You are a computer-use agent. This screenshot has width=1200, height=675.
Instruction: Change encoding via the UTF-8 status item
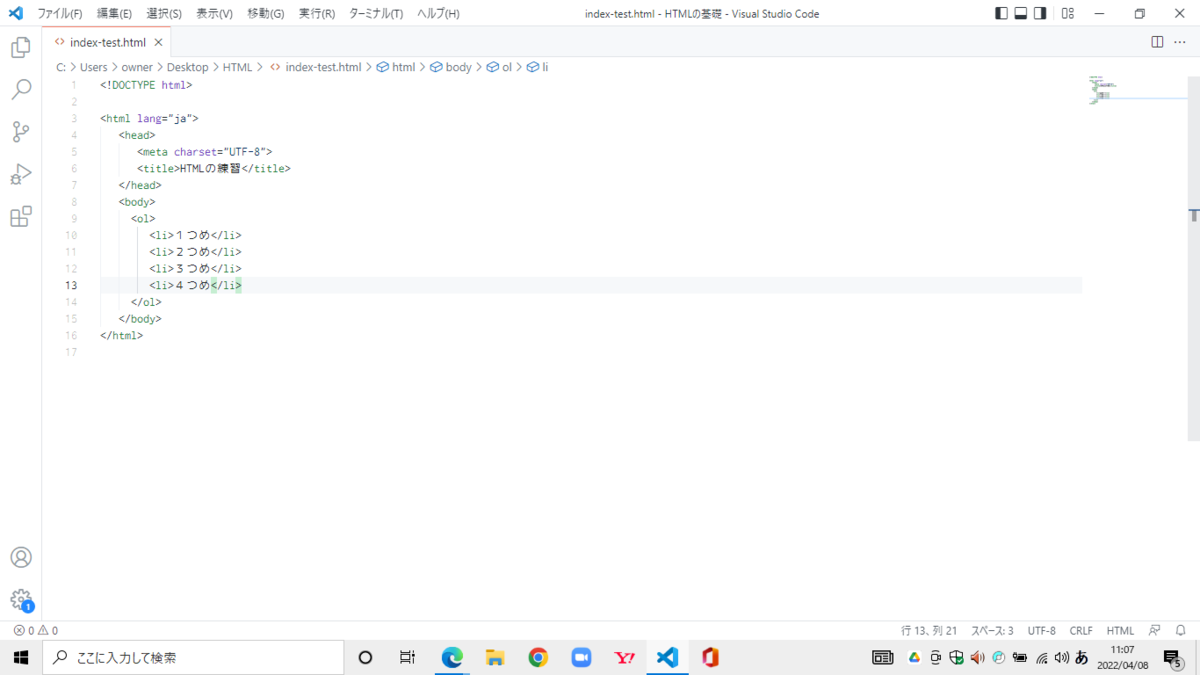click(1041, 630)
